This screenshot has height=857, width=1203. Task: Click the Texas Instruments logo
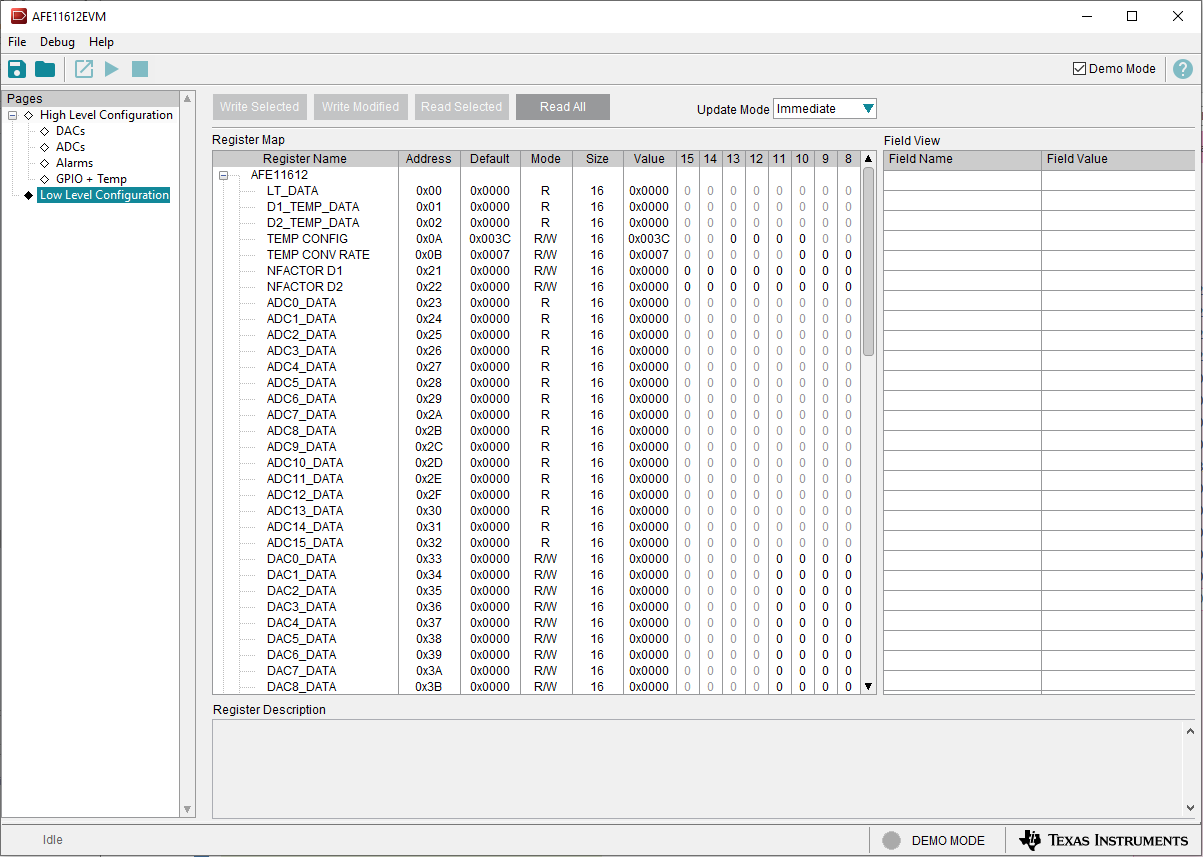(x=1103, y=840)
